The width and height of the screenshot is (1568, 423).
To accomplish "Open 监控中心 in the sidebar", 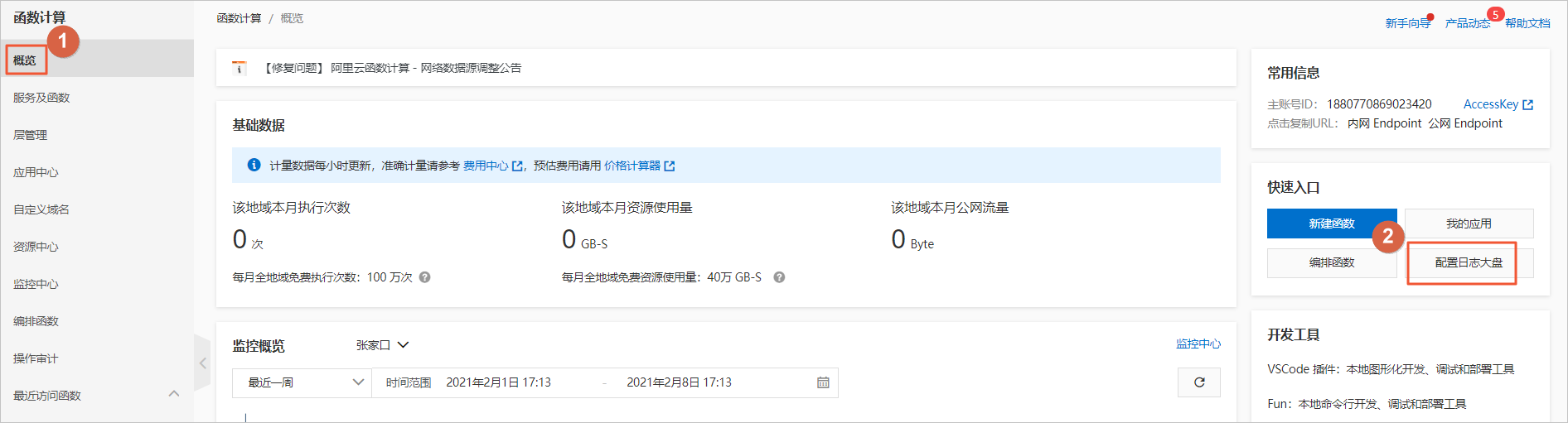I will click(x=36, y=284).
